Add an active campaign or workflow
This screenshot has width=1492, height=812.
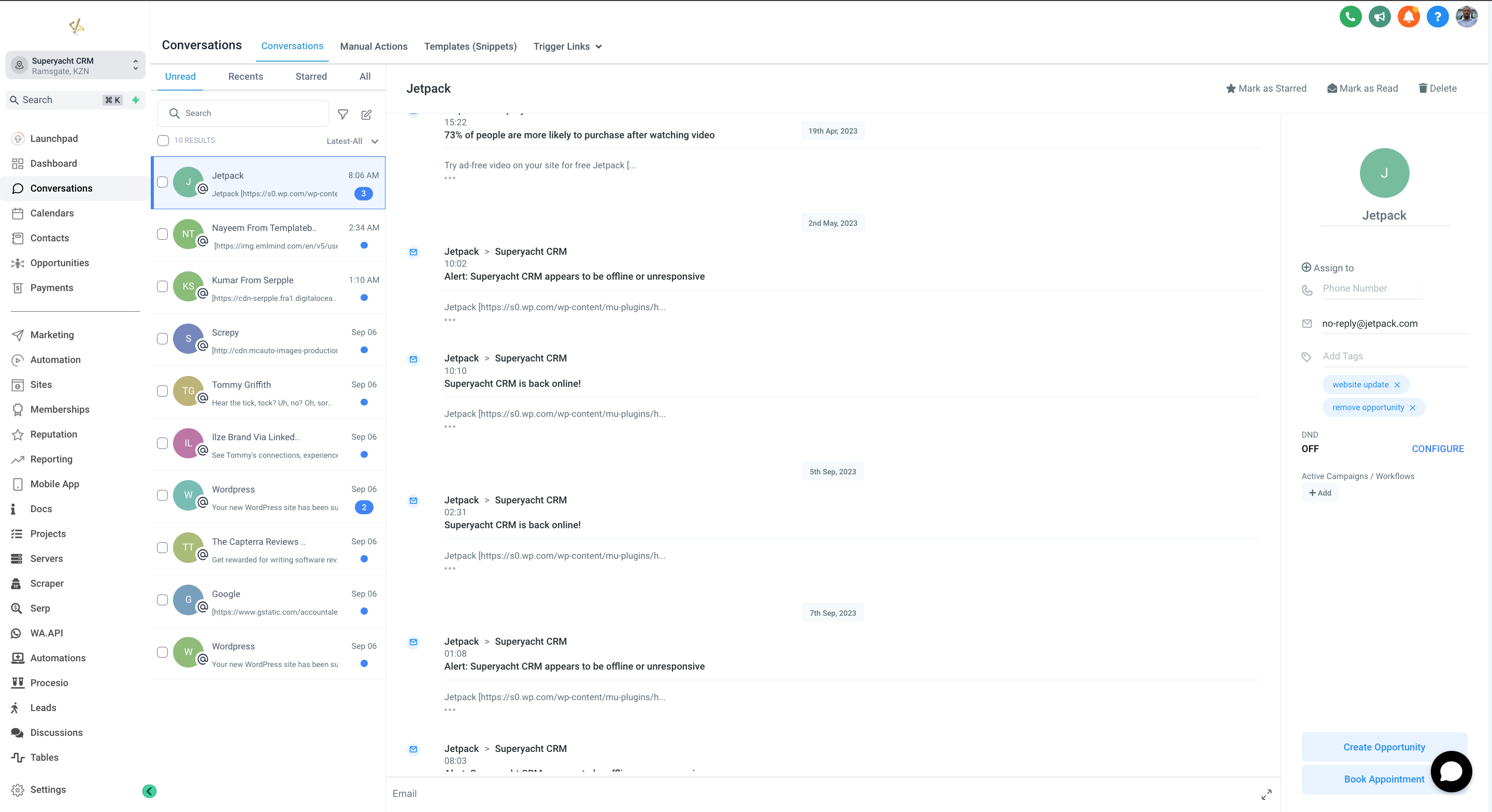coord(1320,493)
